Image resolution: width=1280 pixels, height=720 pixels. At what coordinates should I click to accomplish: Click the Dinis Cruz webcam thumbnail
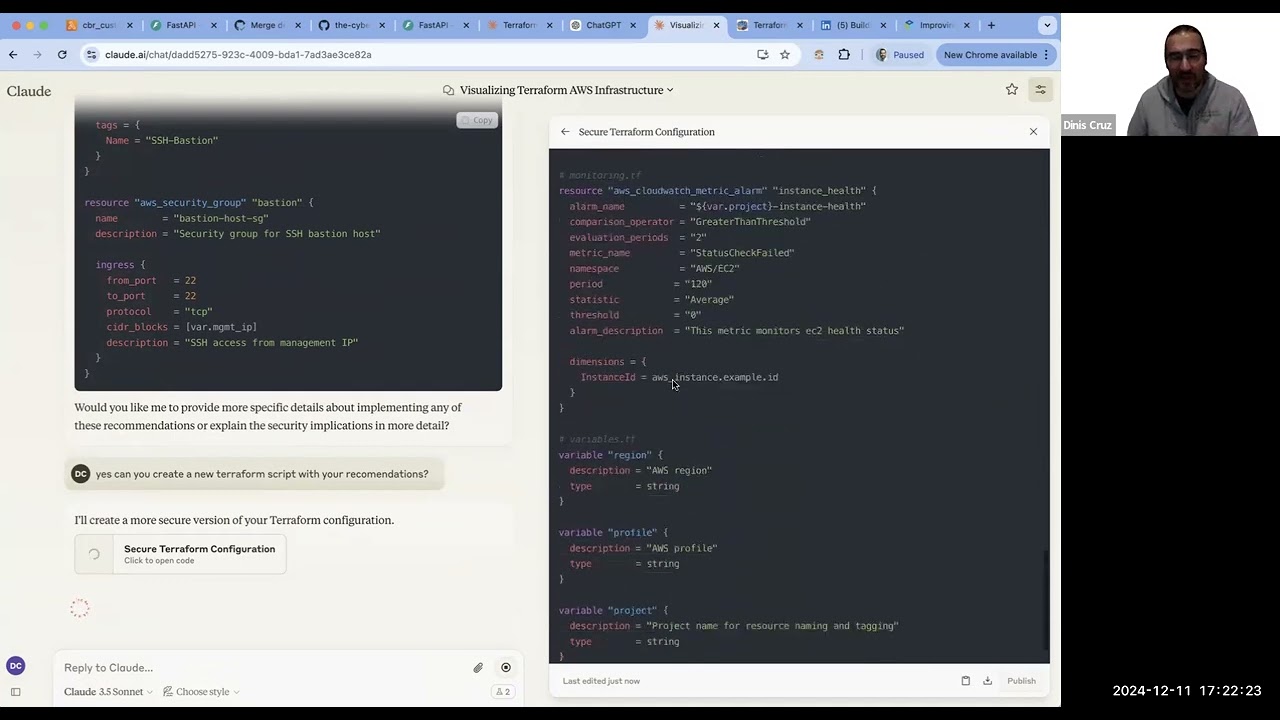[x=1170, y=75]
